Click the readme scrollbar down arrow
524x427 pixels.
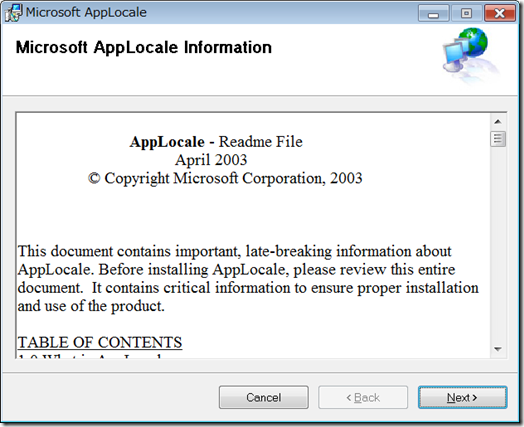tap(498, 349)
